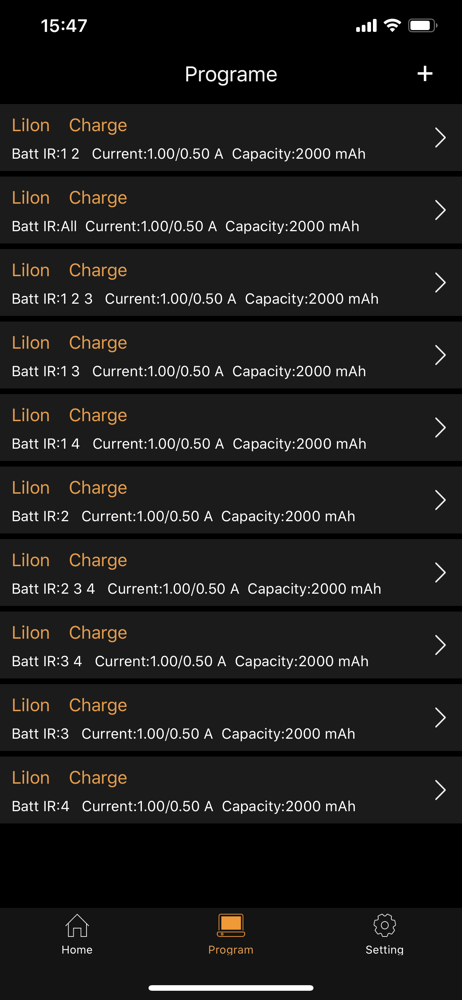
Task: Open the Batt IR:3 program entry
Action: pyautogui.click(x=231, y=717)
